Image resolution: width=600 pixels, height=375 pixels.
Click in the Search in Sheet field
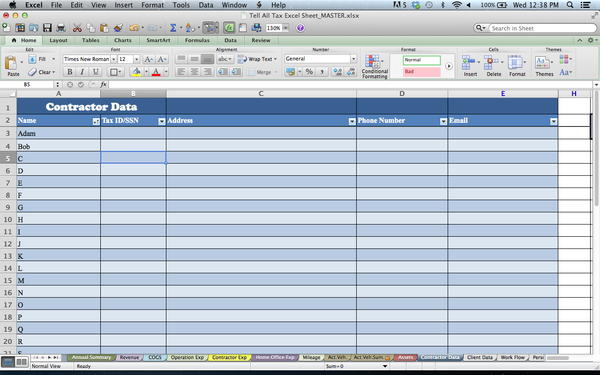point(541,28)
